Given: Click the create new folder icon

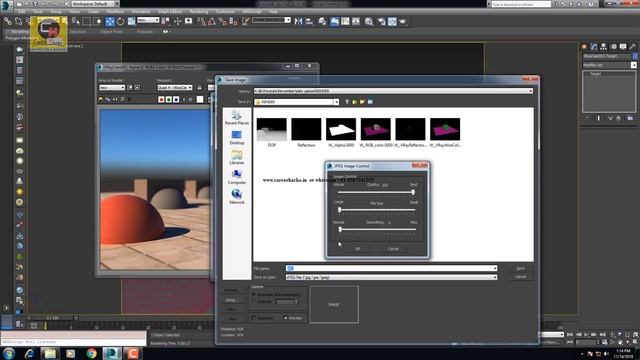Looking at the screenshot, I should [362, 102].
